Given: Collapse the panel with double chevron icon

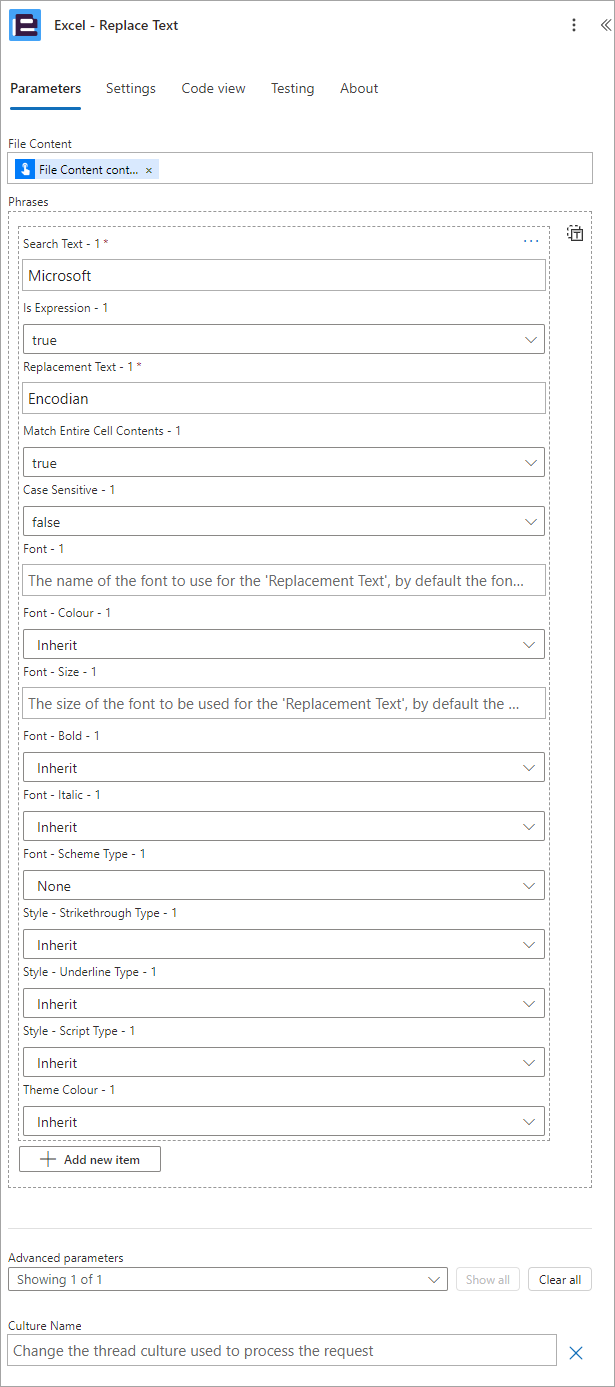Looking at the screenshot, I should [605, 25].
